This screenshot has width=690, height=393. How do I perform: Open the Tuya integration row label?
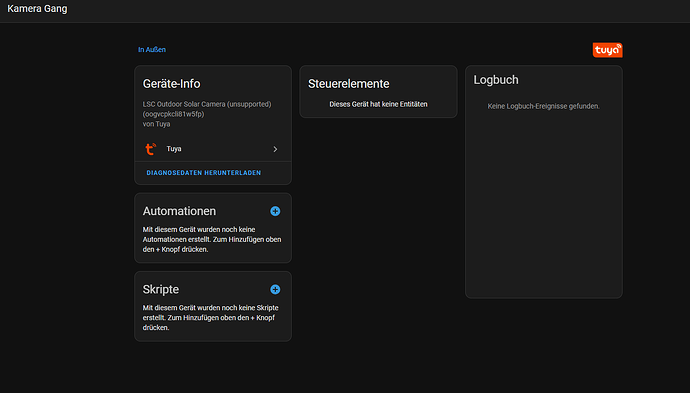click(x=174, y=149)
